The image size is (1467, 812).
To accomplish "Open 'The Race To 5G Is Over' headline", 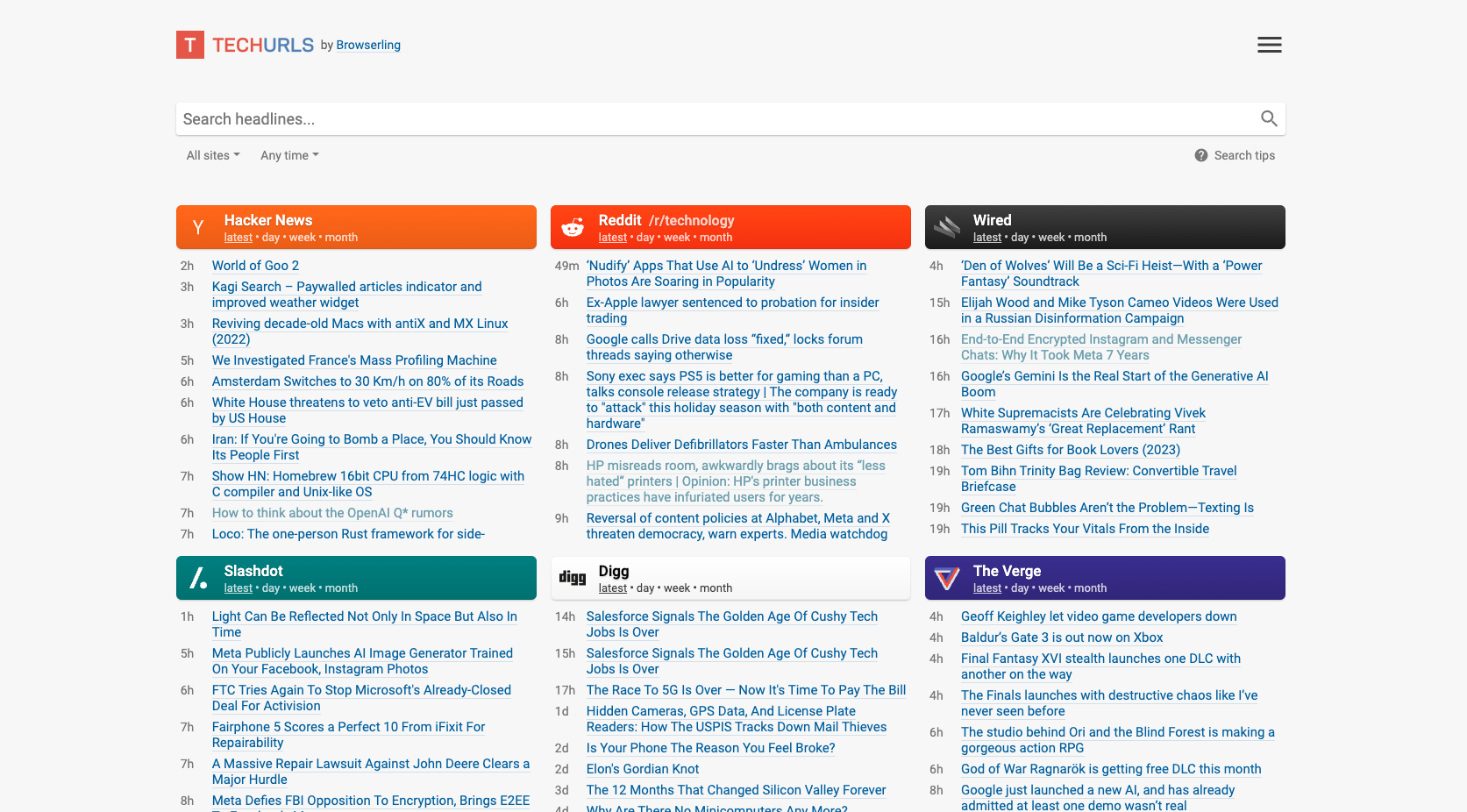I will pyautogui.click(x=746, y=690).
